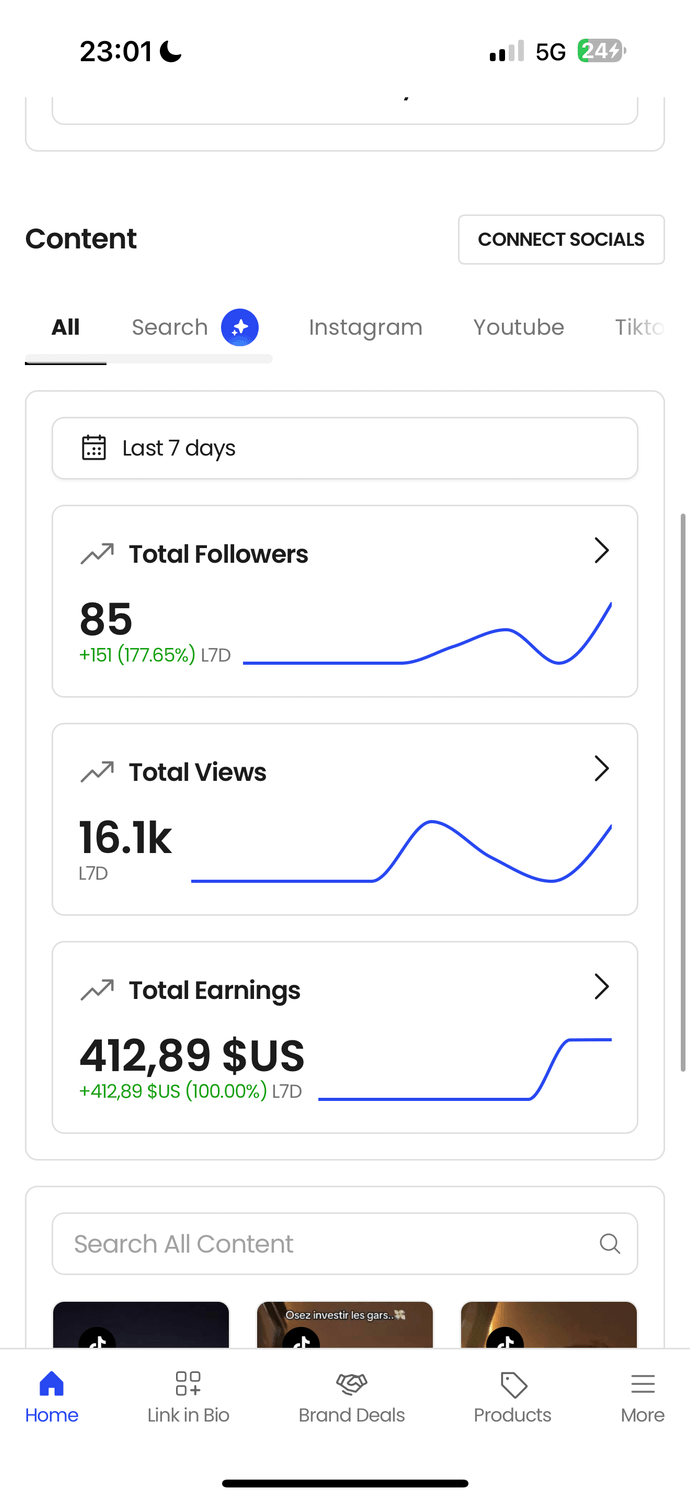690x1500 pixels.
Task: Open the Brand Deals handshake icon
Action: coord(352,1384)
